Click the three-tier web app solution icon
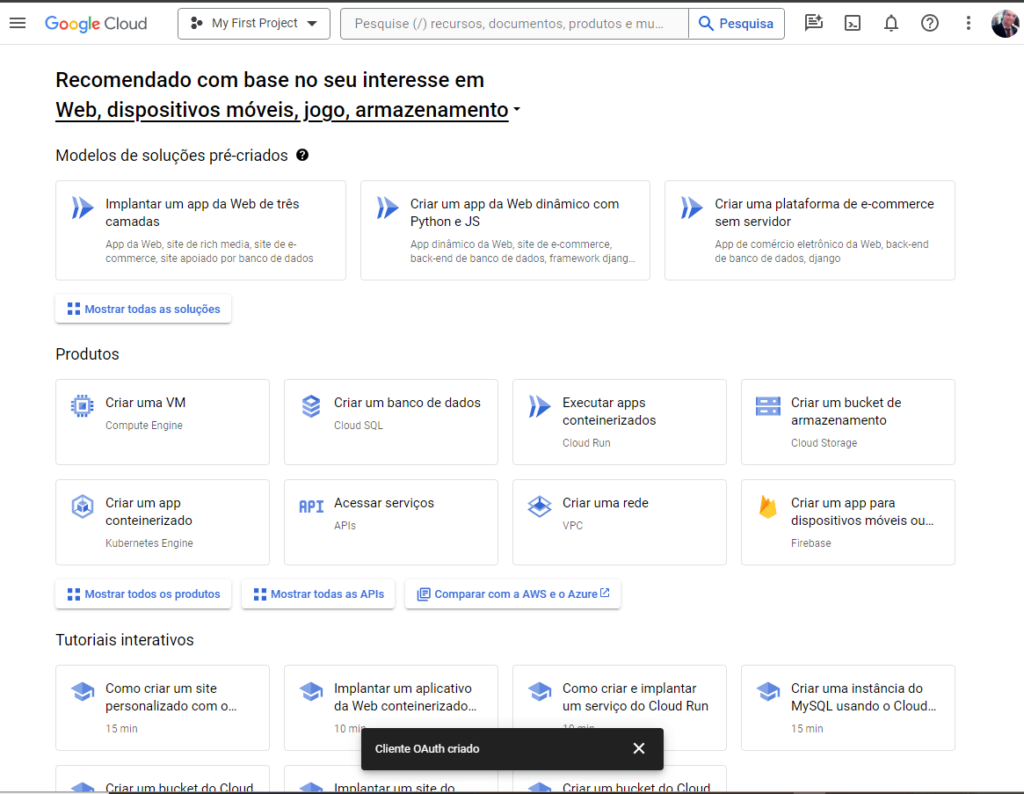 click(x=82, y=208)
